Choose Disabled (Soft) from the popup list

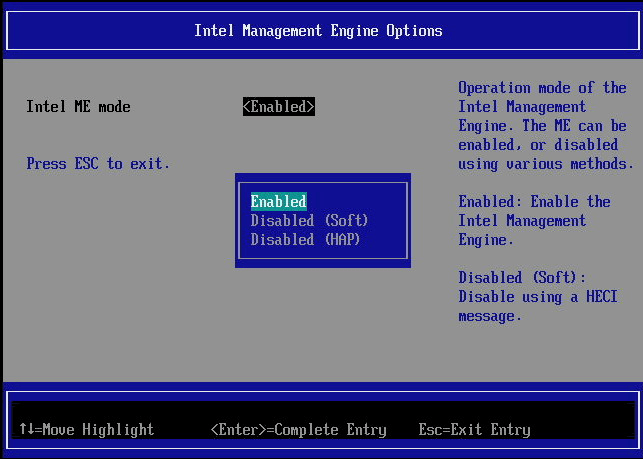point(309,221)
